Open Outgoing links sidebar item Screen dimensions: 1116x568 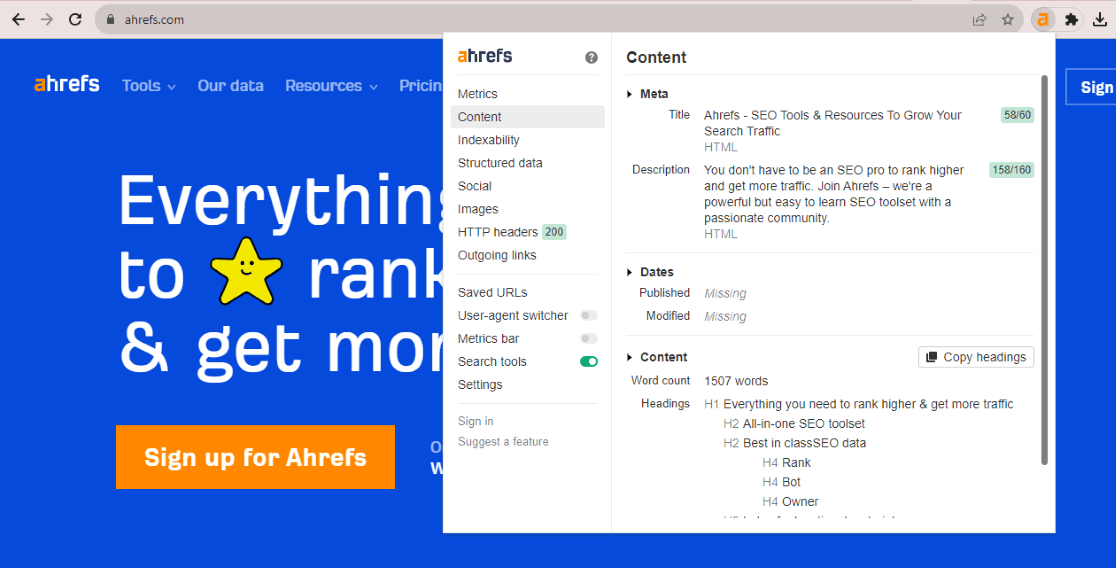tap(527, 255)
